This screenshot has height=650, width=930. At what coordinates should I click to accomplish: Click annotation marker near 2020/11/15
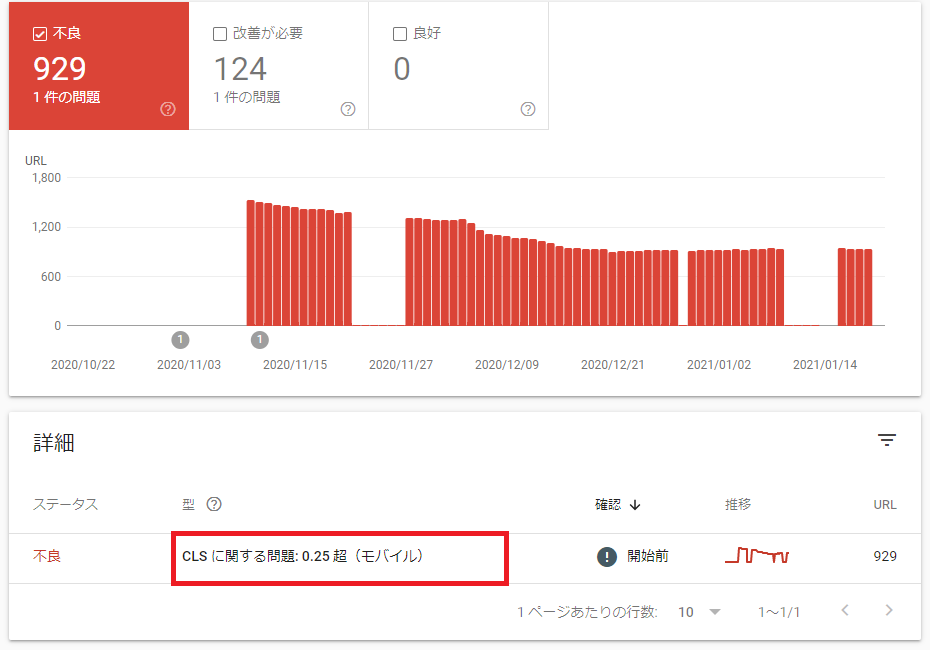pyautogui.click(x=259, y=340)
